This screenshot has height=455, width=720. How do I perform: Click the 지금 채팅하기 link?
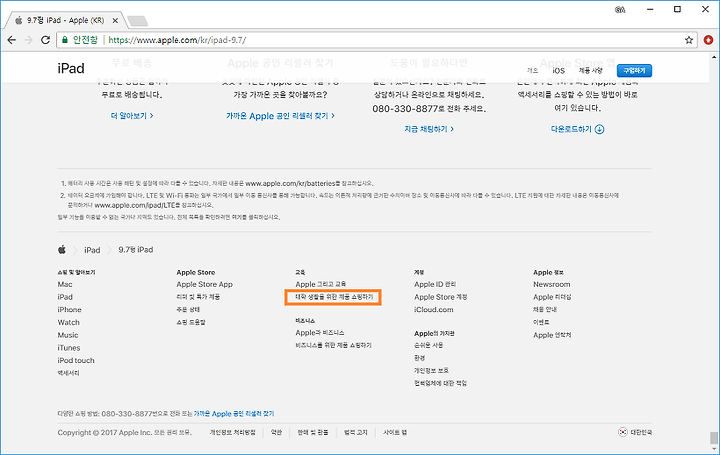429,129
